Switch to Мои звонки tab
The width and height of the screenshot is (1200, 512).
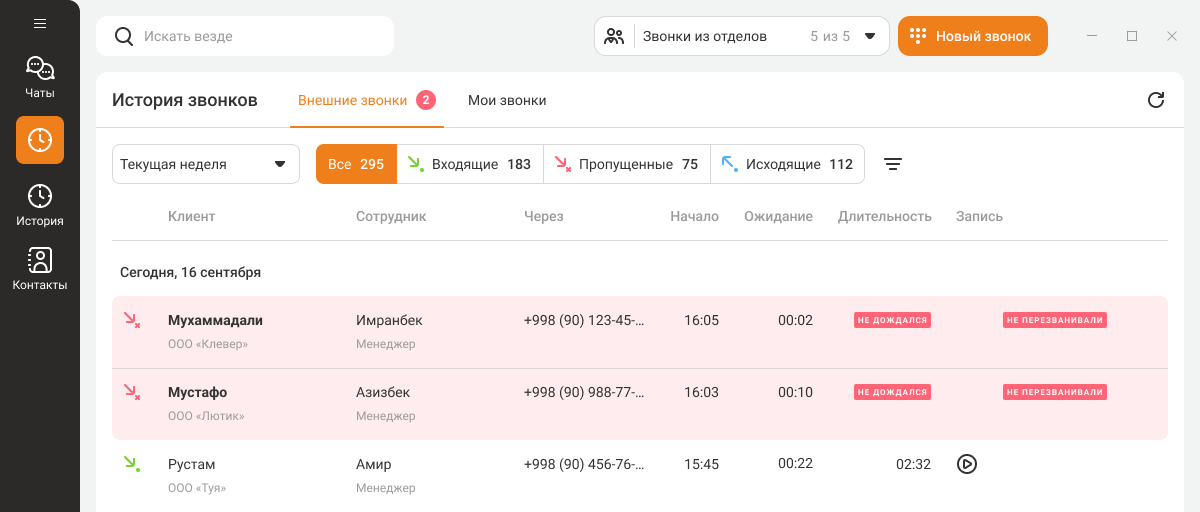507,100
